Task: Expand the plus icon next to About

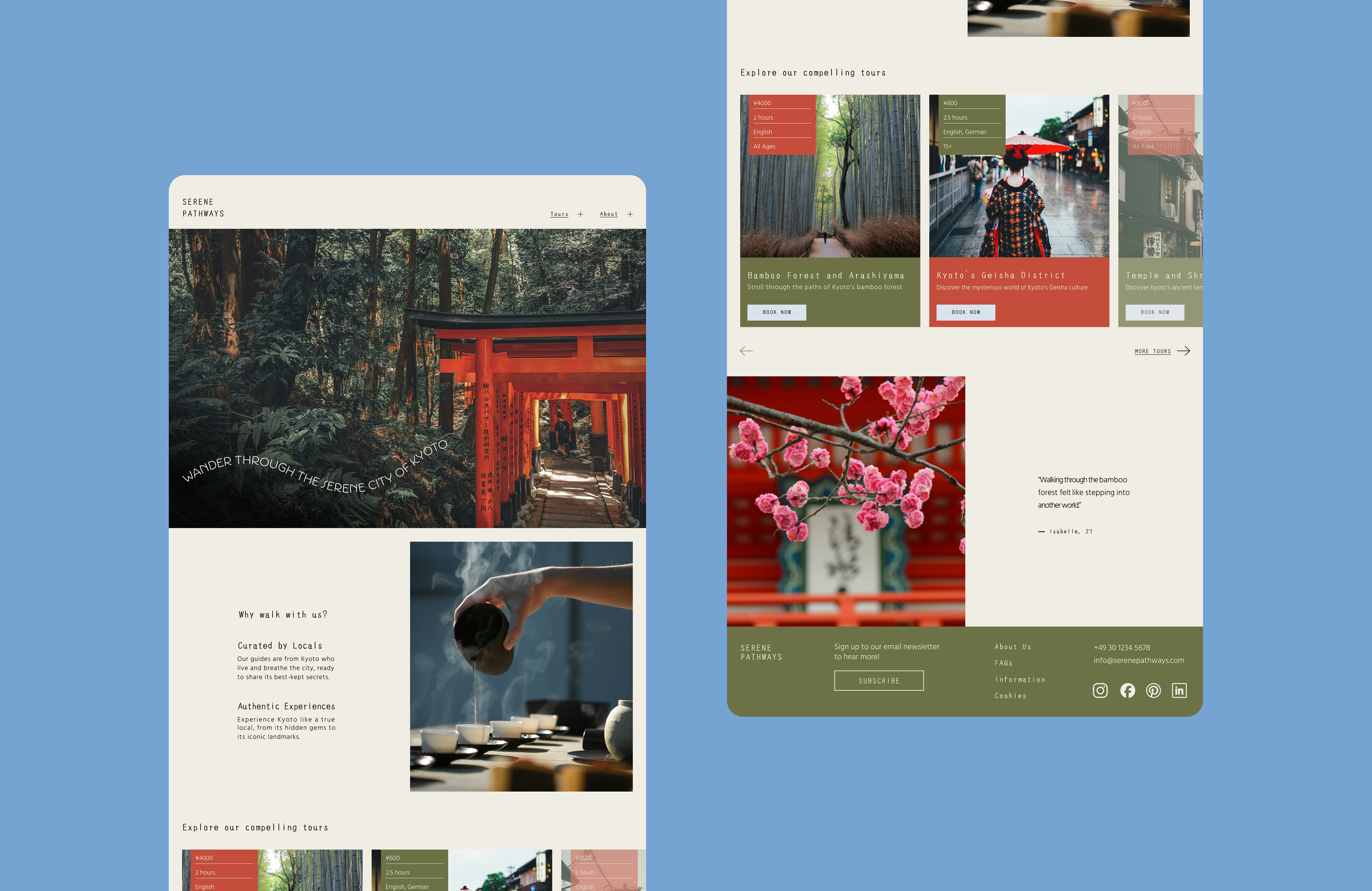Action: click(x=630, y=214)
